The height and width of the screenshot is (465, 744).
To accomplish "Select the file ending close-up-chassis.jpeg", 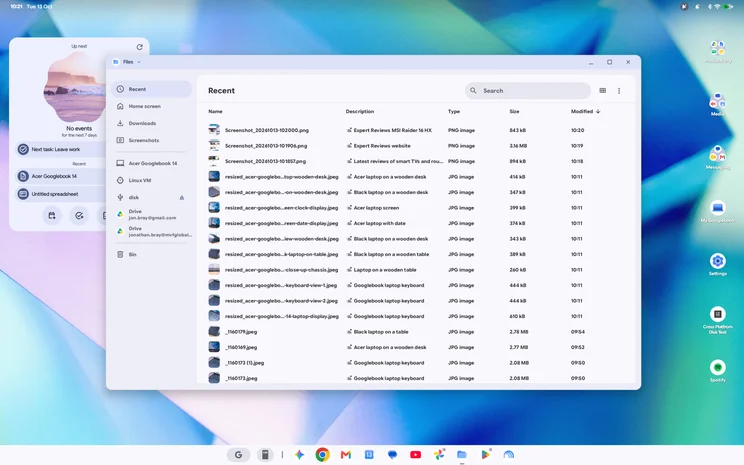I will tap(281, 270).
